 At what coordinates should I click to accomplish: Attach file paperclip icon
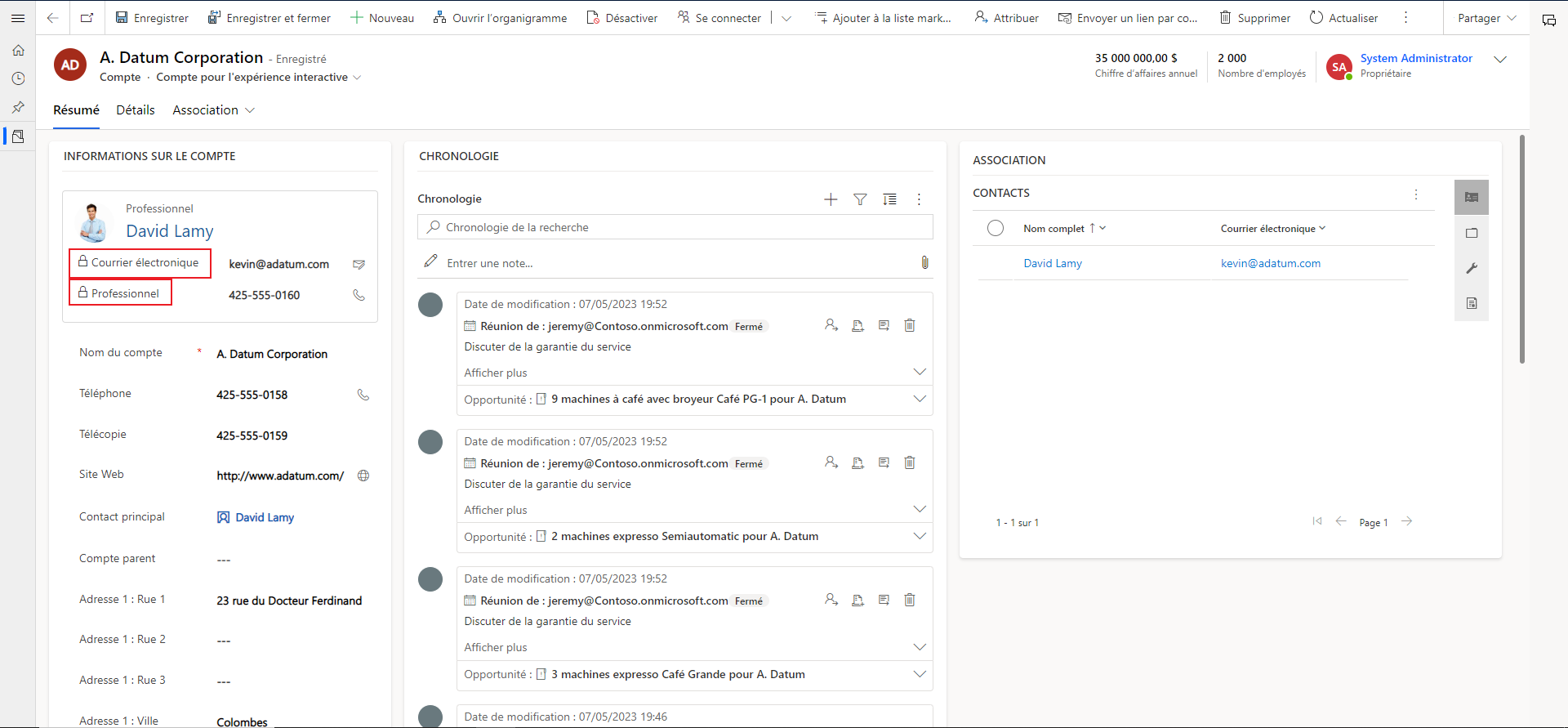coord(924,262)
